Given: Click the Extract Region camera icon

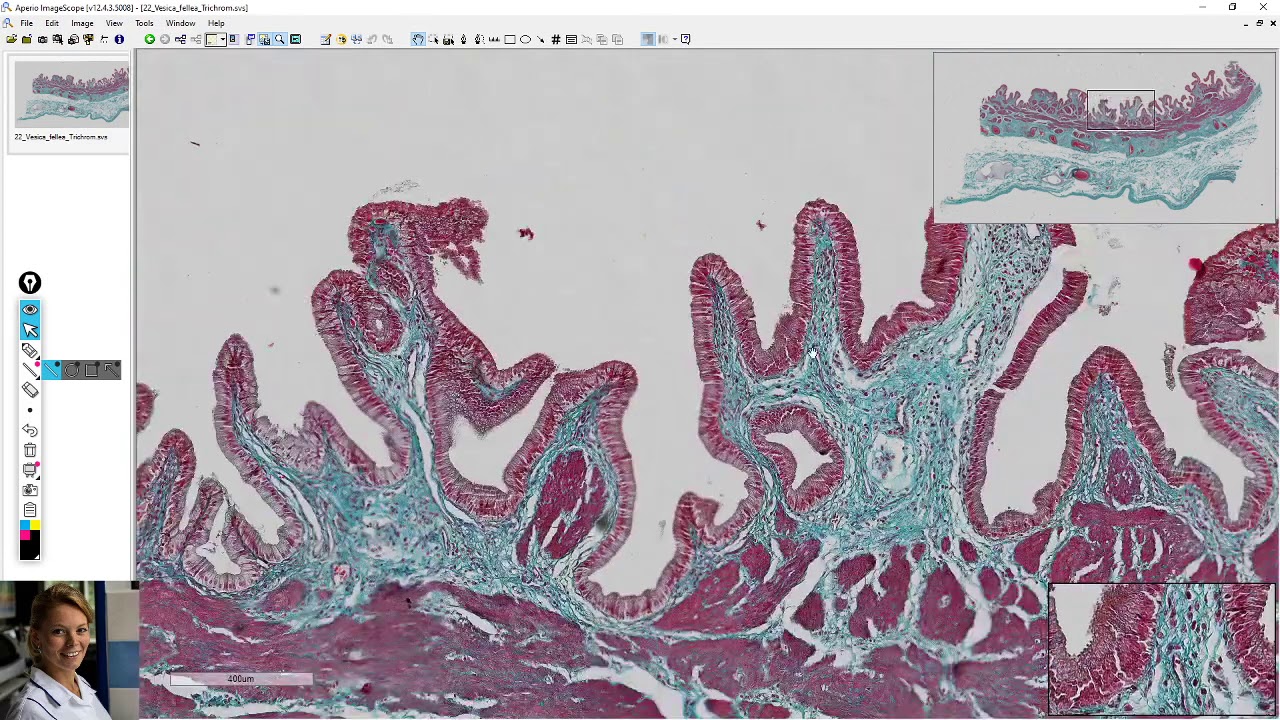Looking at the screenshot, I should (57, 39).
